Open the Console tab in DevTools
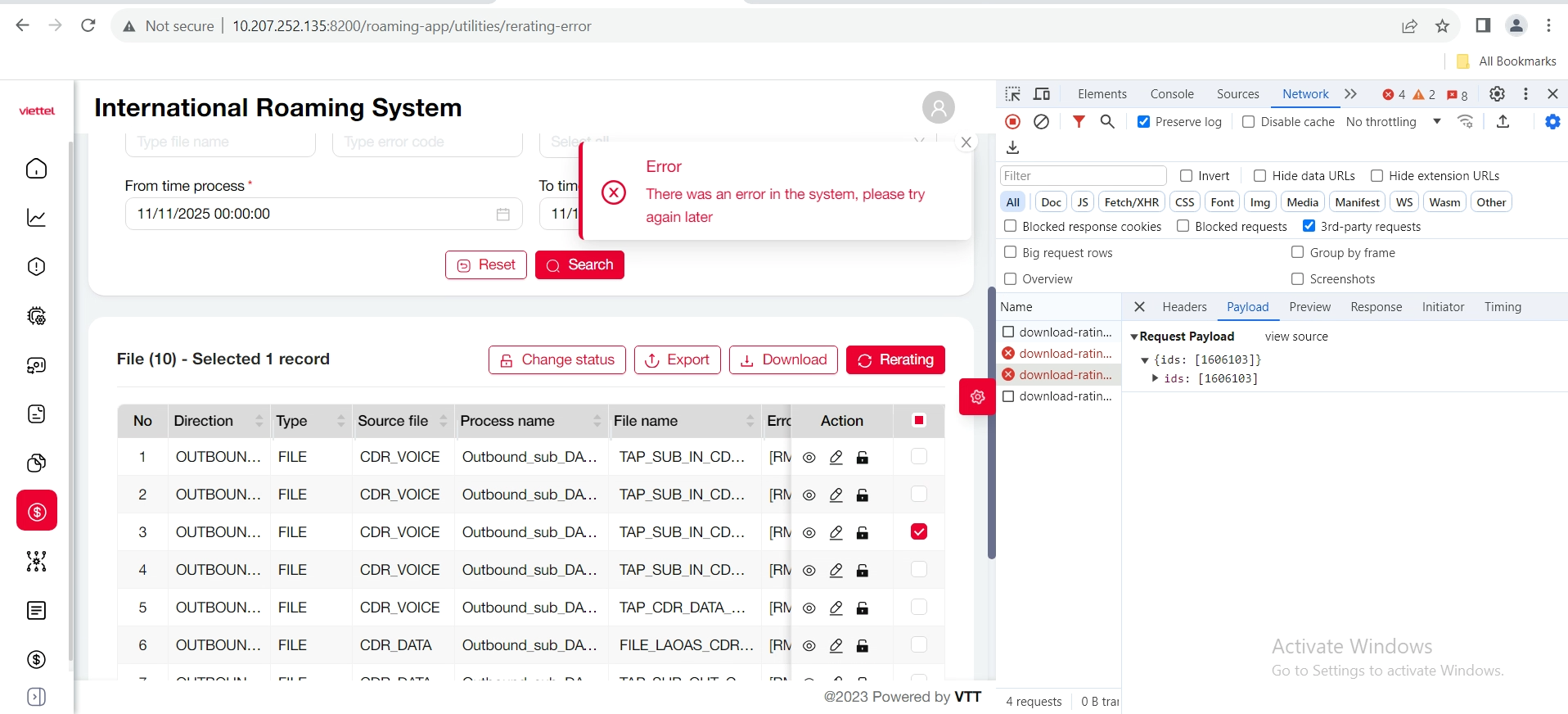 pos(1171,94)
